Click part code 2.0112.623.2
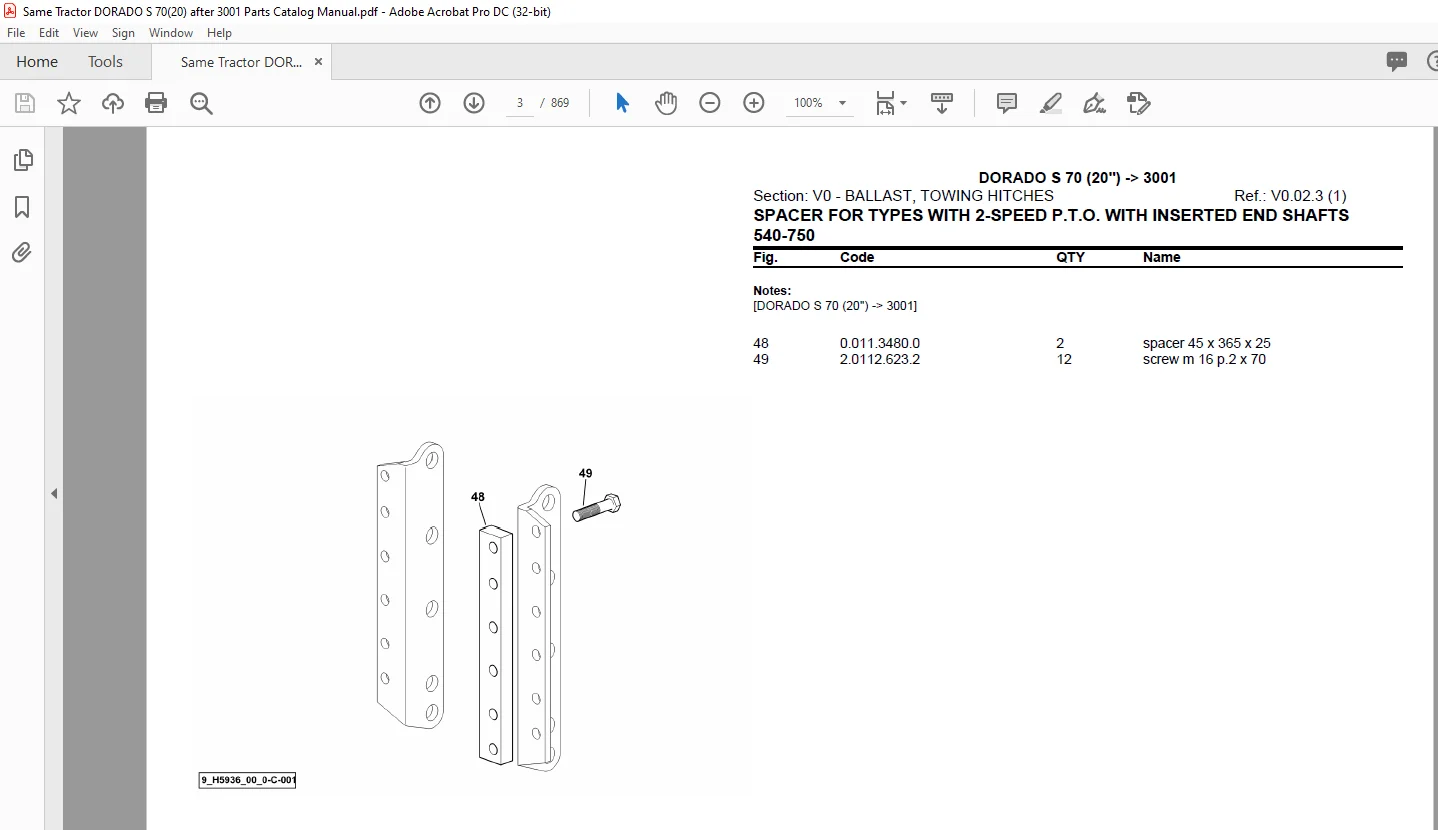This screenshot has height=830, width=1438. pyautogui.click(x=880, y=359)
